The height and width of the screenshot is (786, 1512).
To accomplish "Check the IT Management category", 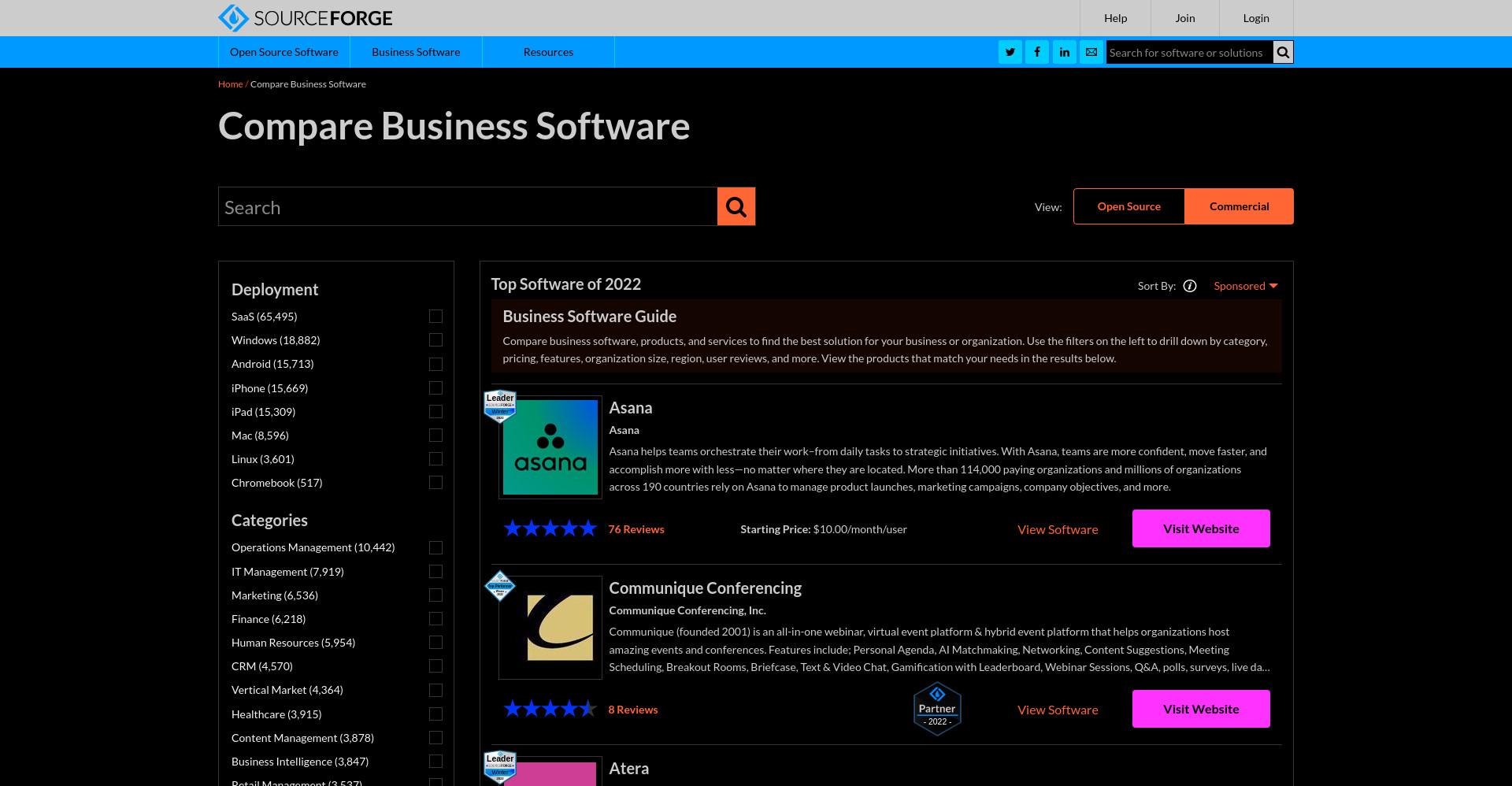I will pyautogui.click(x=435, y=572).
